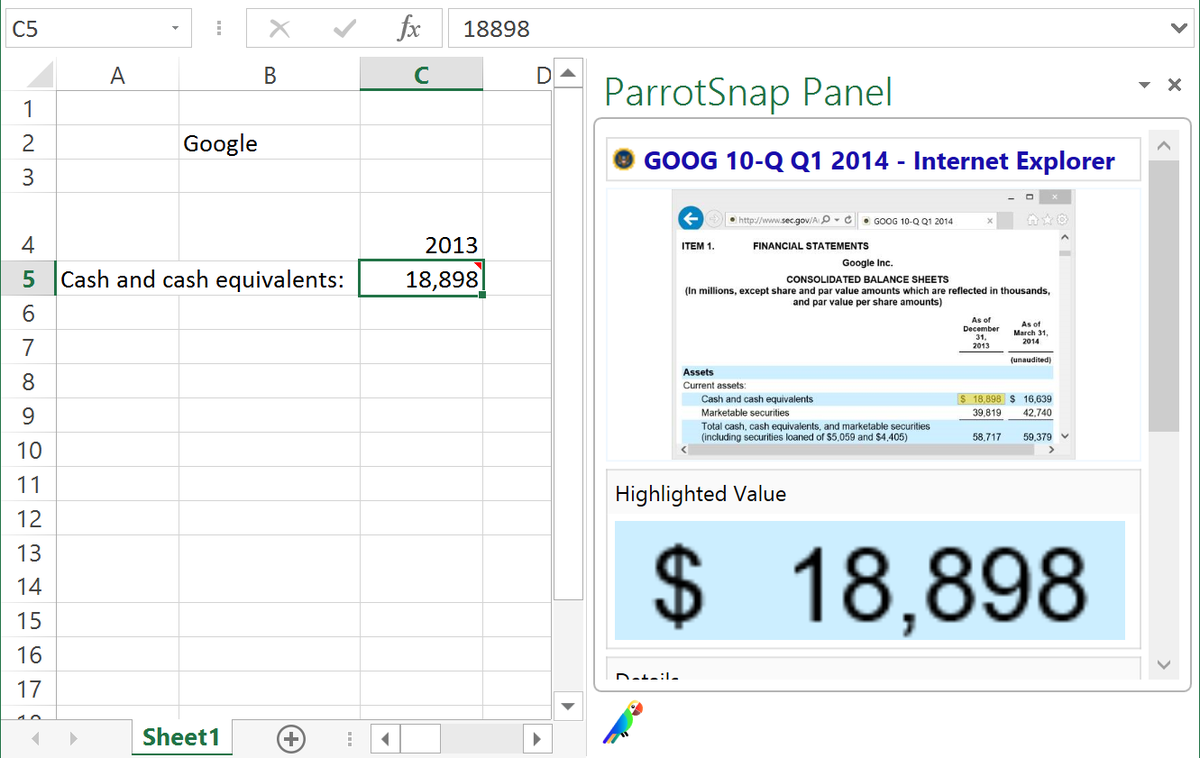Close the ParrotSnap Panel
1200x758 pixels.
1174,87
